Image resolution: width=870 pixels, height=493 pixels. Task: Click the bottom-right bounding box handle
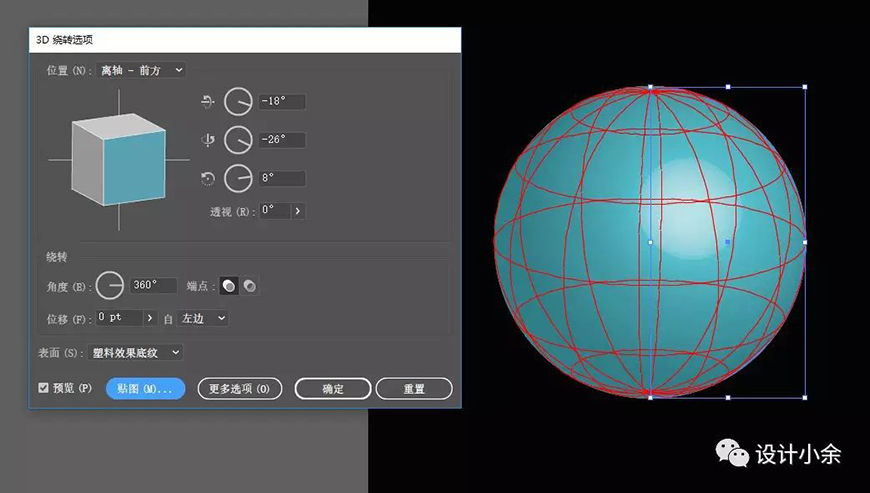coord(805,397)
